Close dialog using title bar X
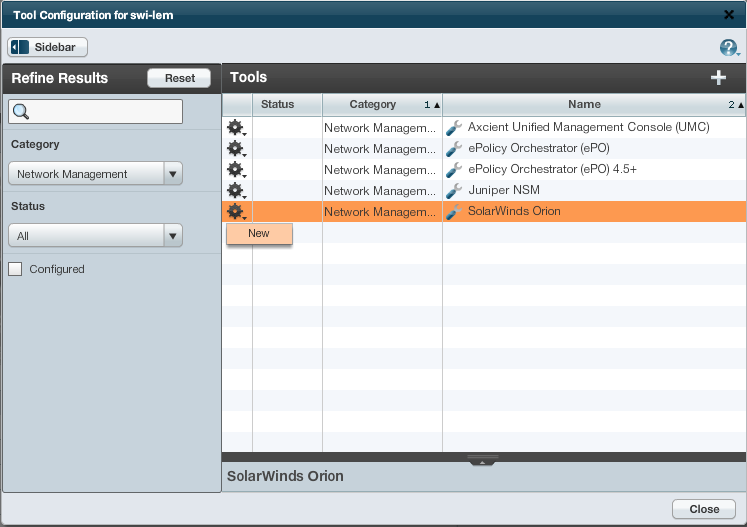The width and height of the screenshot is (747, 527). pyautogui.click(x=728, y=15)
